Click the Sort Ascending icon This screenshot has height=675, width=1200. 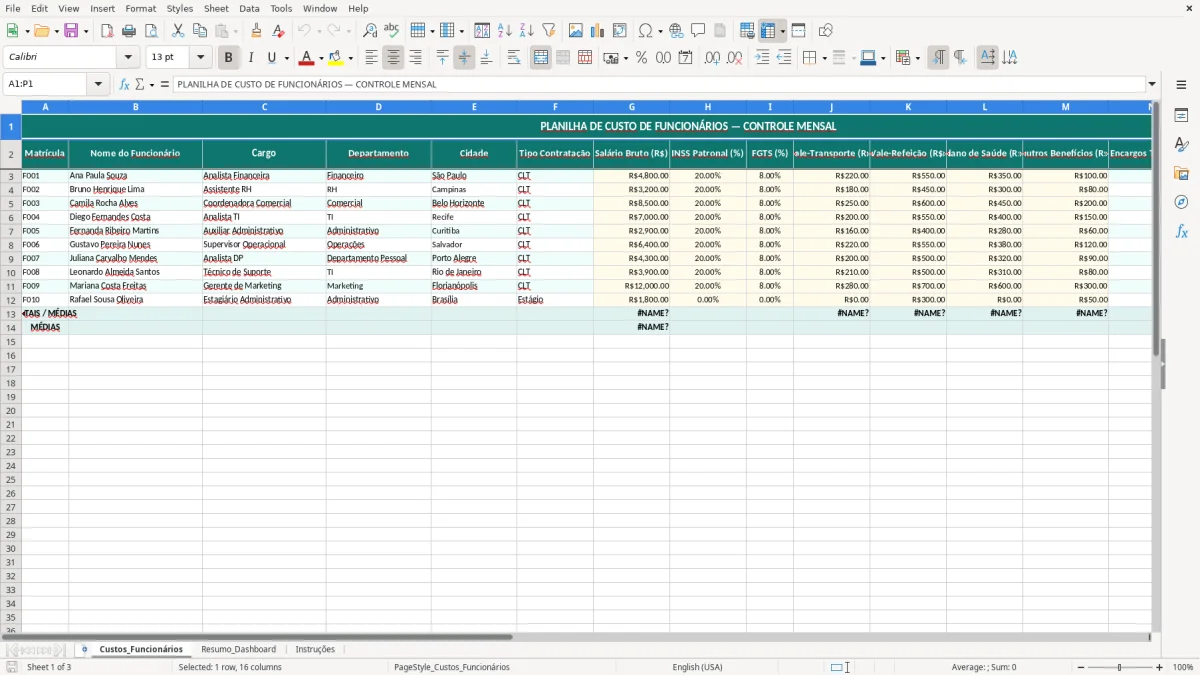[505, 31]
